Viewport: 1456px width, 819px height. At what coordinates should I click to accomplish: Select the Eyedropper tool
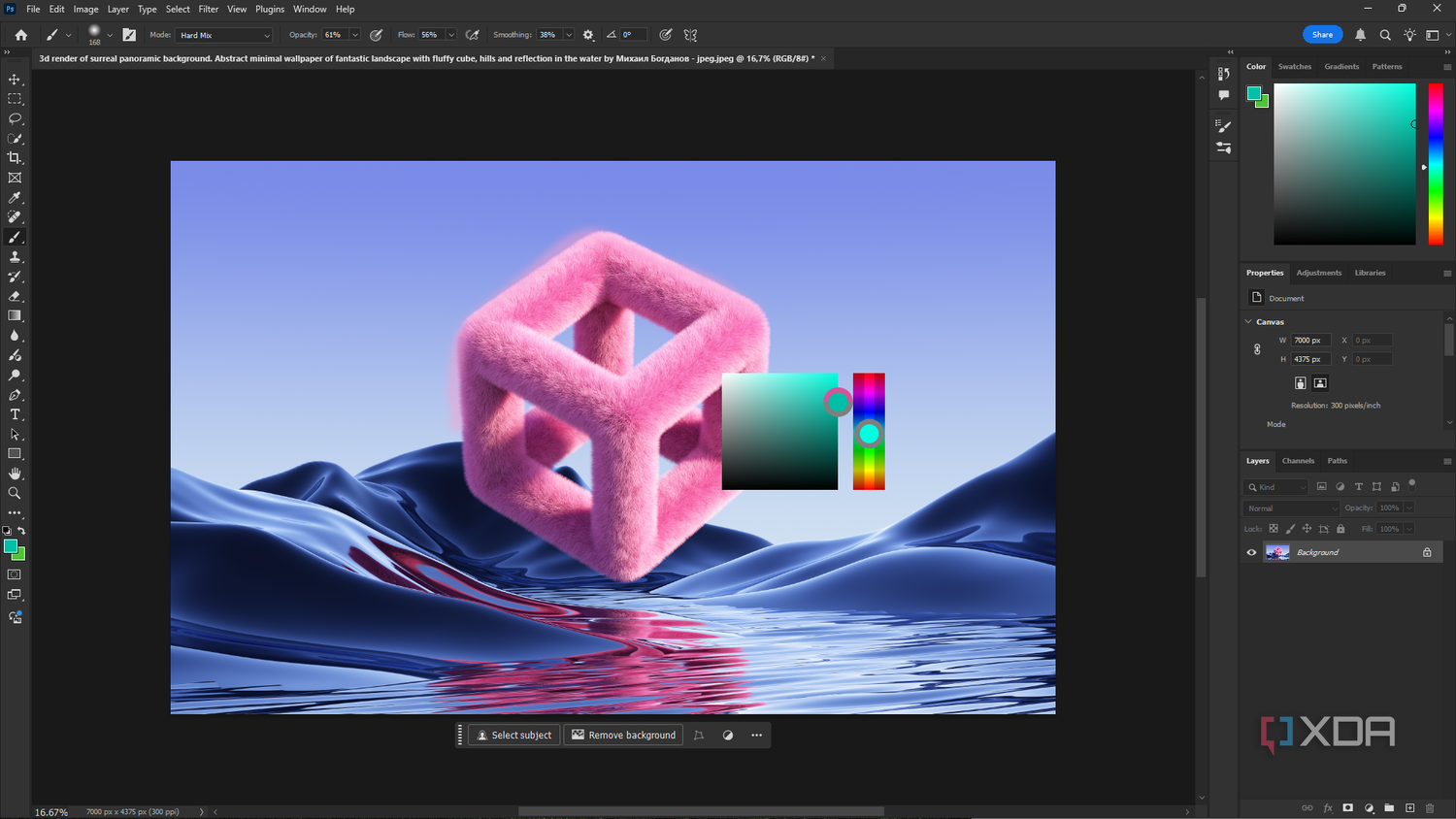(x=15, y=198)
